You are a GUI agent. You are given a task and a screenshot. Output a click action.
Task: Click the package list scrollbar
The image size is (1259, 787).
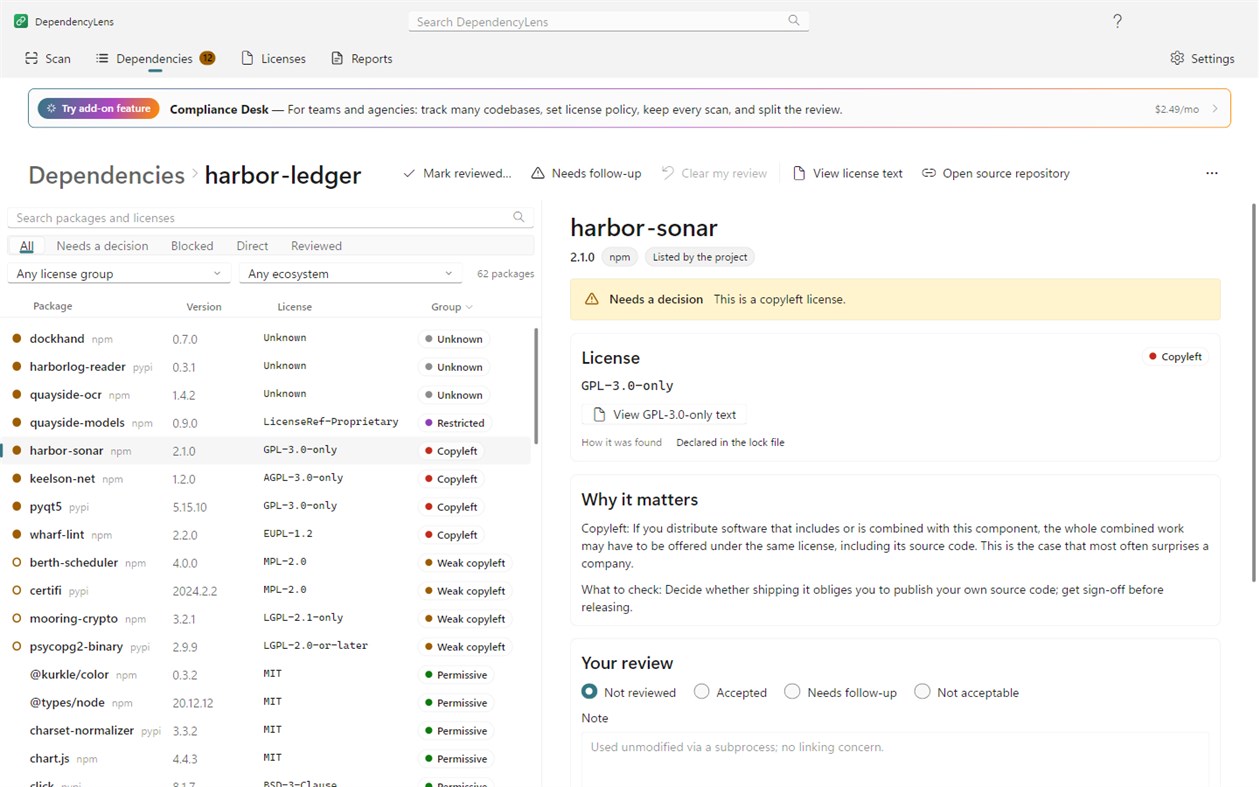pos(536,386)
